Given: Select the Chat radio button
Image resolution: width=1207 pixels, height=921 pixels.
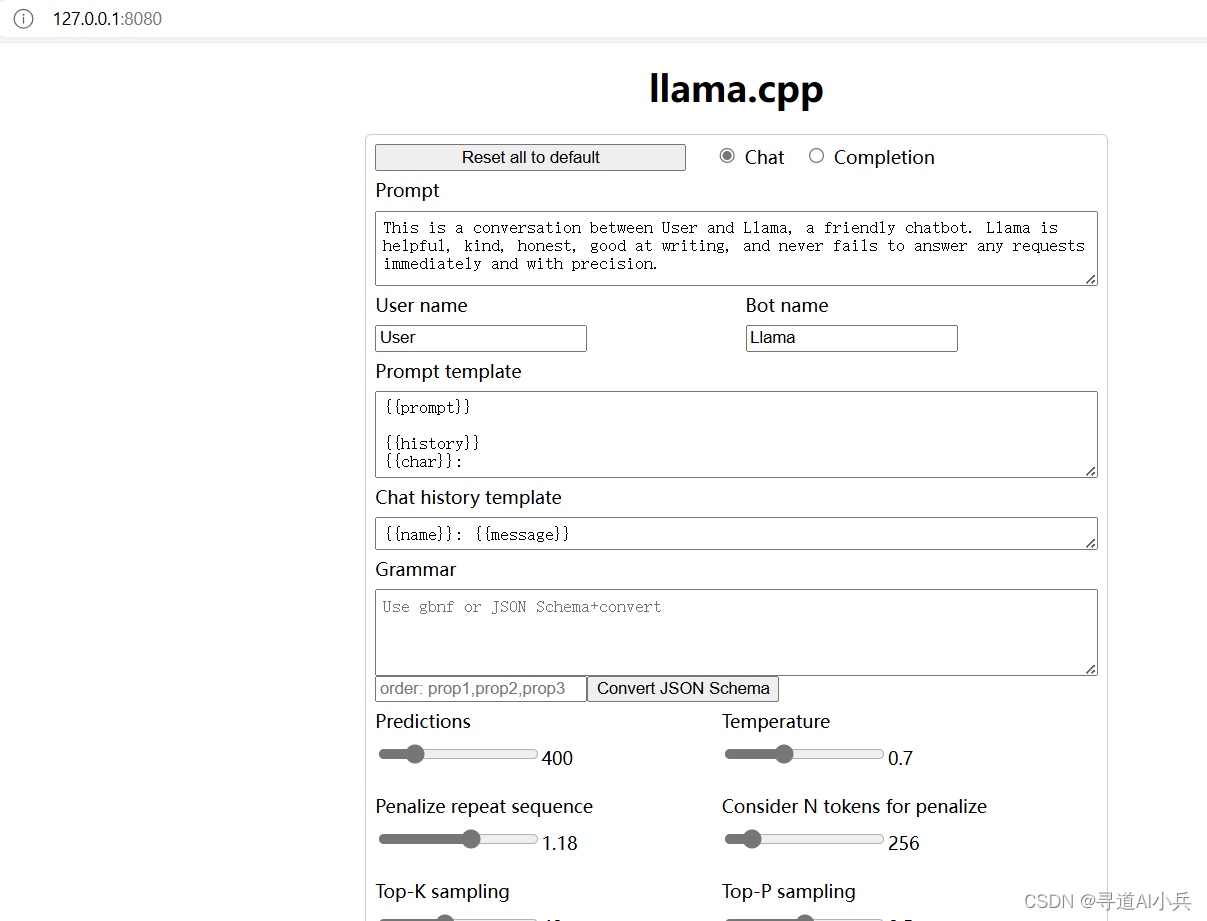Looking at the screenshot, I should [x=727, y=156].
